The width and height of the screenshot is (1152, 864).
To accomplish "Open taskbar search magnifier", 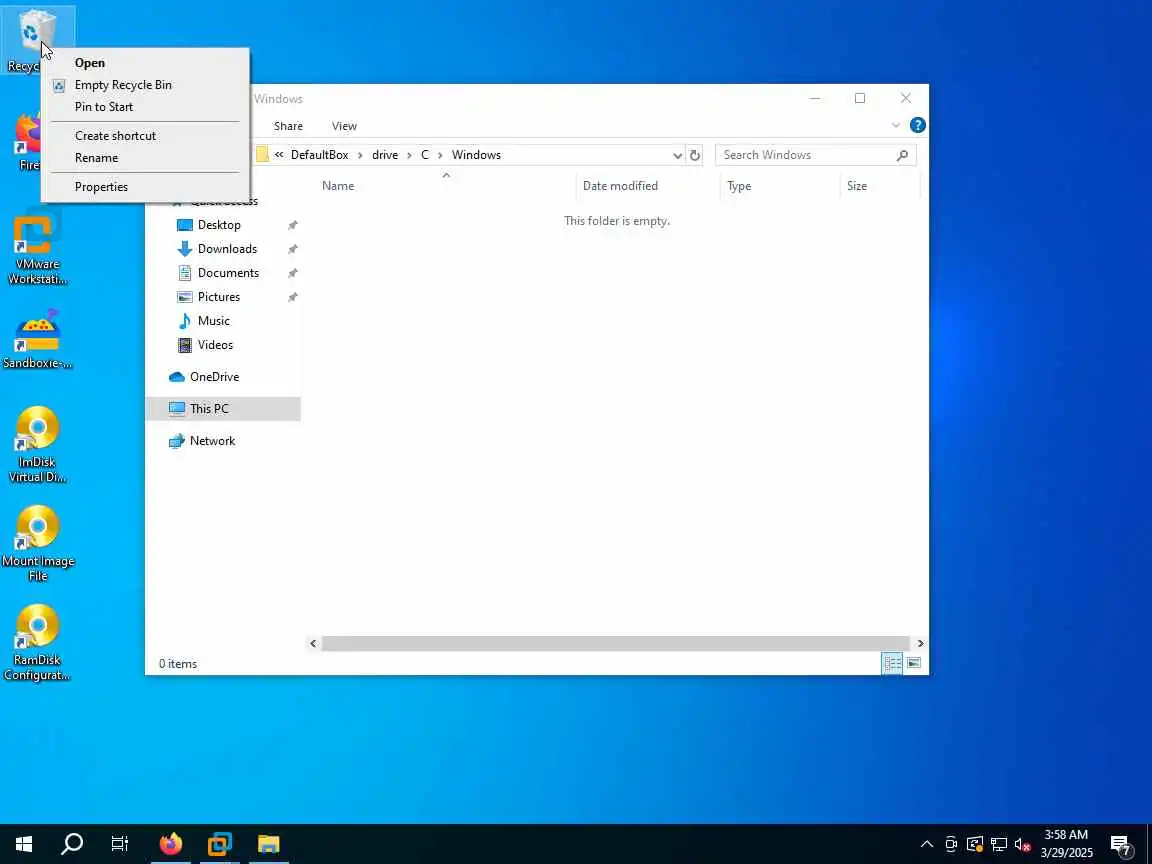I will (x=71, y=843).
